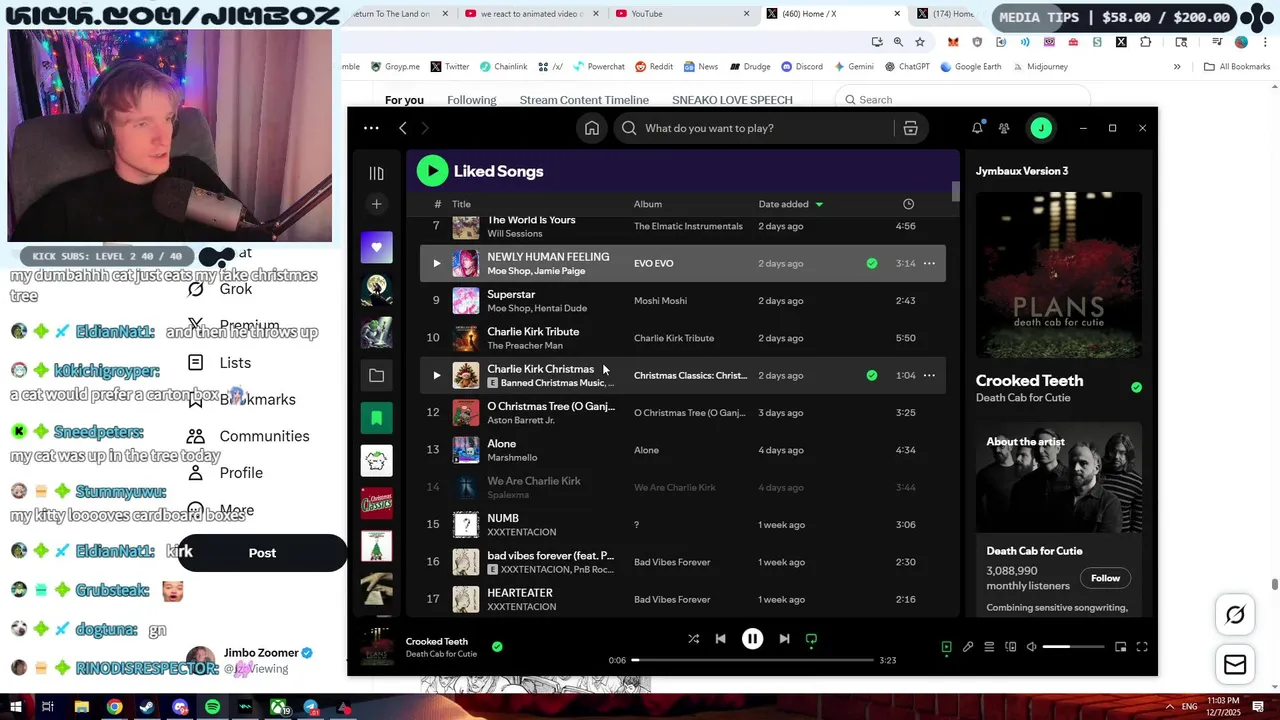1280x720 pixels.
Task: Expand the hidden bookmarks chevron
Action: pos(1177,67)
